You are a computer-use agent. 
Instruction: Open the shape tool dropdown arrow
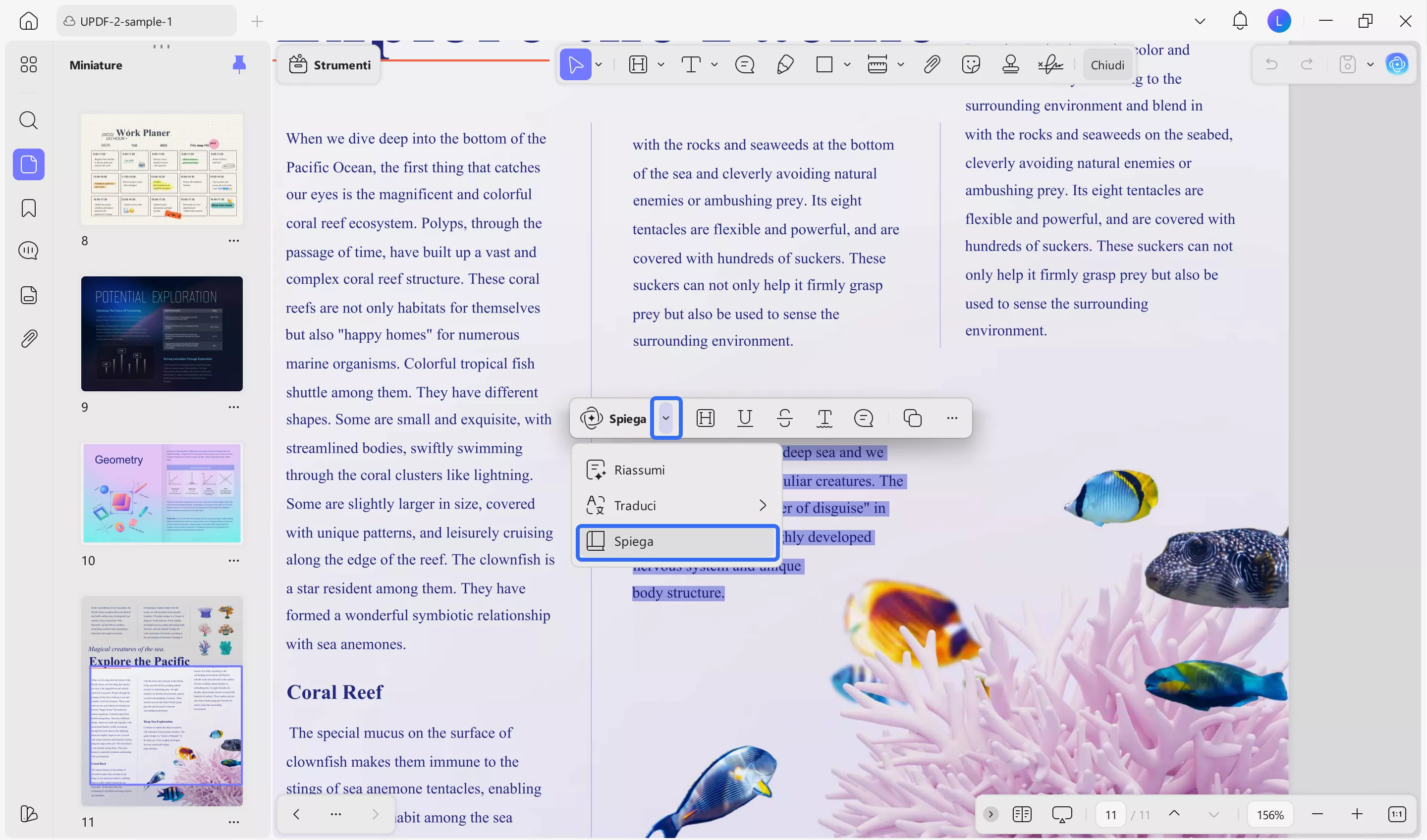[848, 64]
